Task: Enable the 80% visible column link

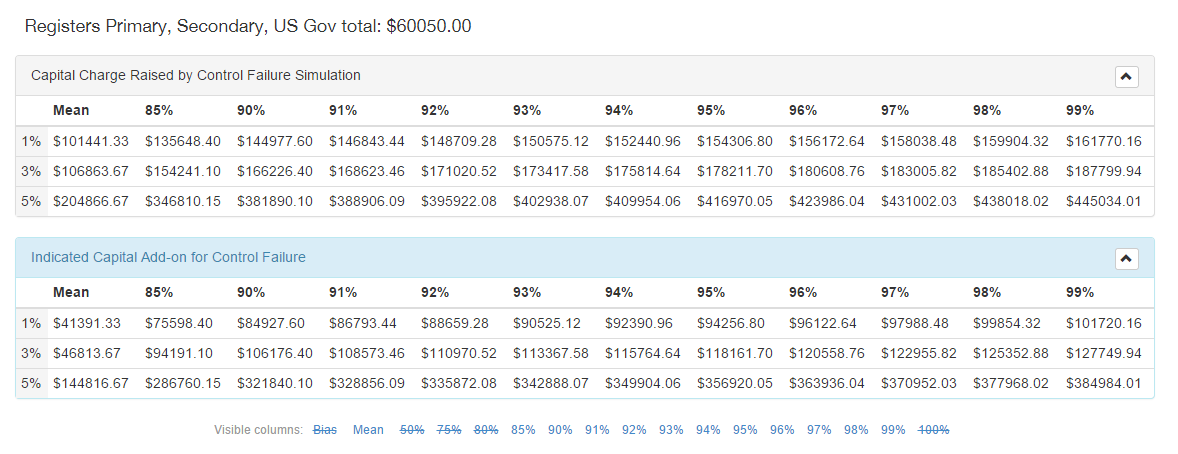Action: [x=486, y=430]
